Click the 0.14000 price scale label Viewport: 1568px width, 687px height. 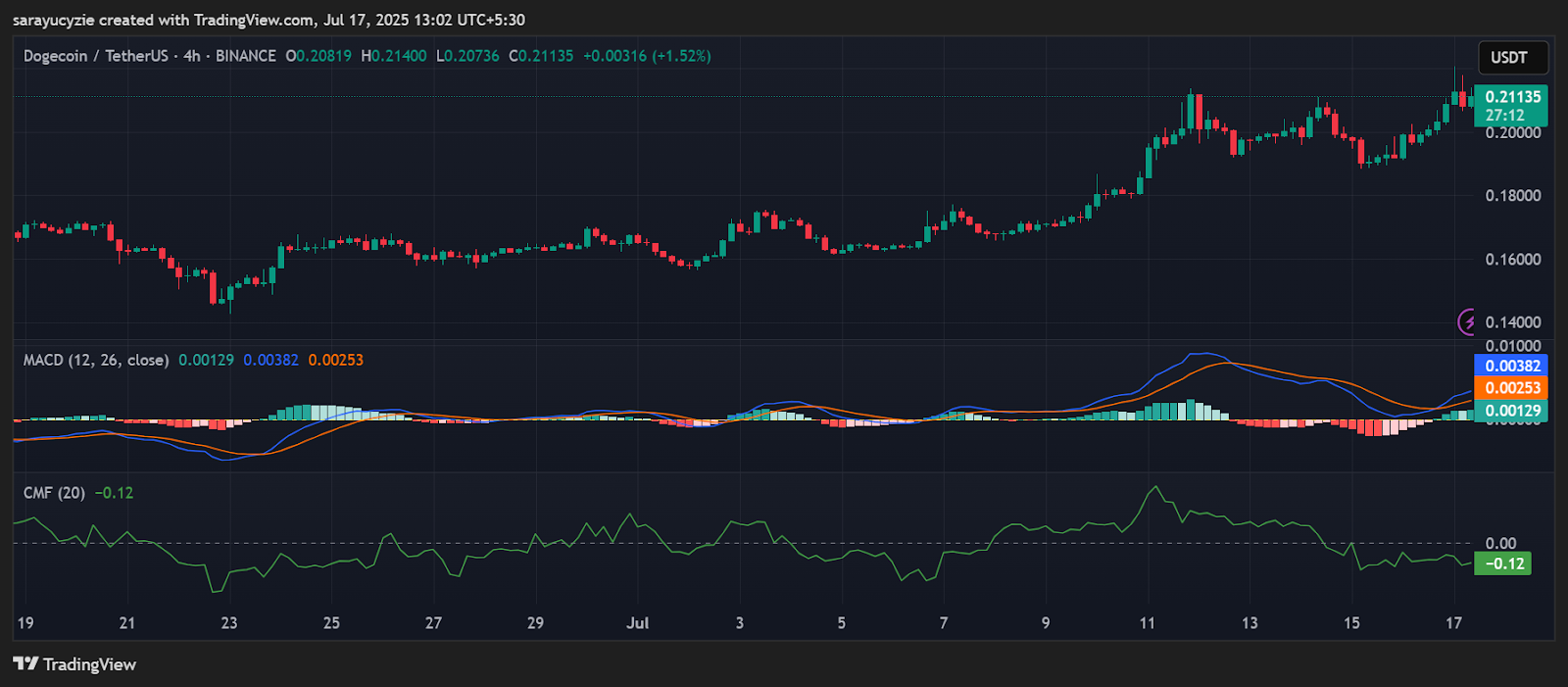[x=1513, y=322]
